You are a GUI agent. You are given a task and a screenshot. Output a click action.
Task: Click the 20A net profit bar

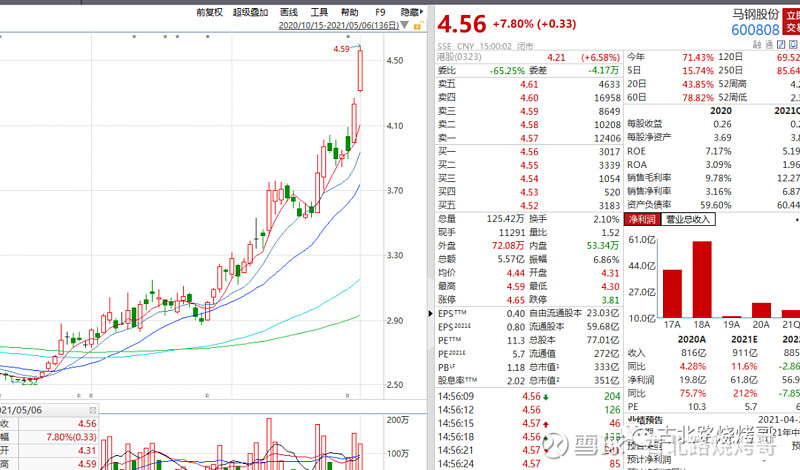761,310
